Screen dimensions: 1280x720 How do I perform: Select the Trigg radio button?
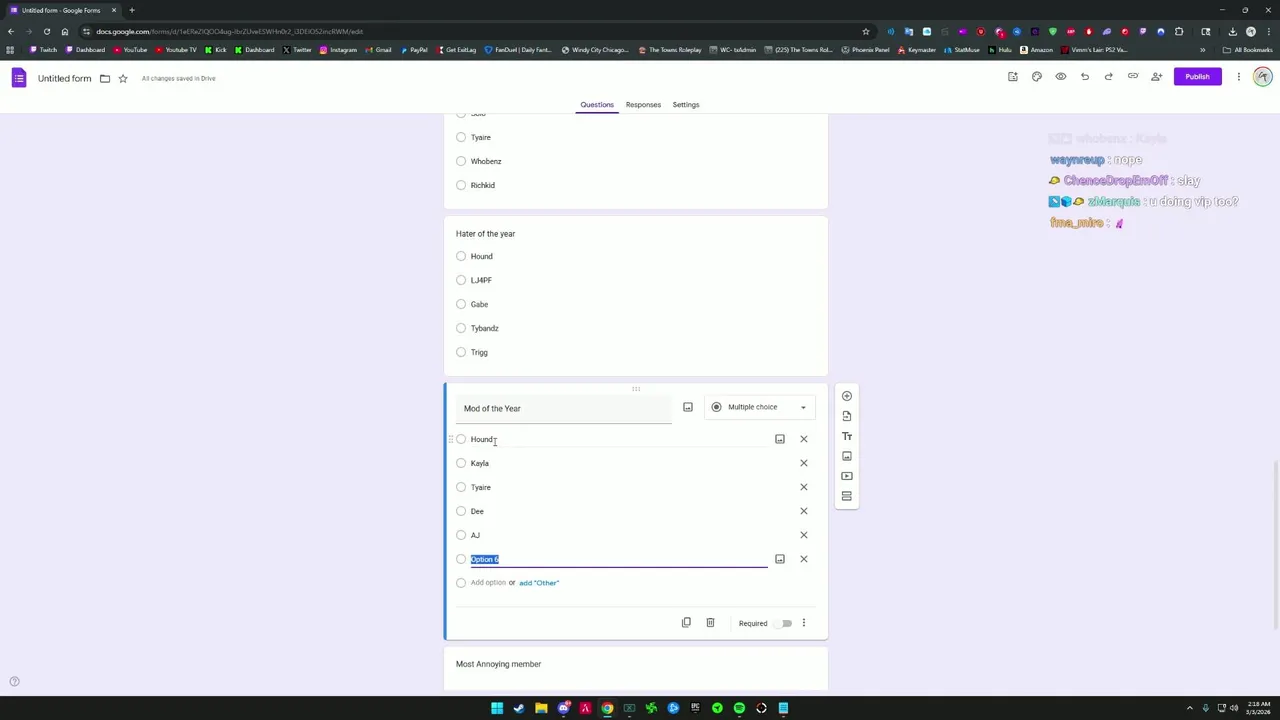tap(461, 352)
